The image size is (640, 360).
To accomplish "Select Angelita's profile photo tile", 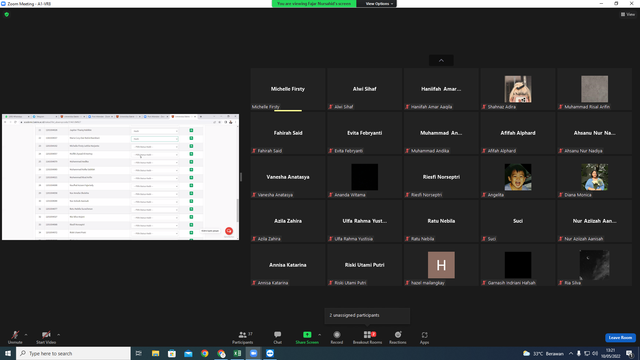I will coord(518,177).
